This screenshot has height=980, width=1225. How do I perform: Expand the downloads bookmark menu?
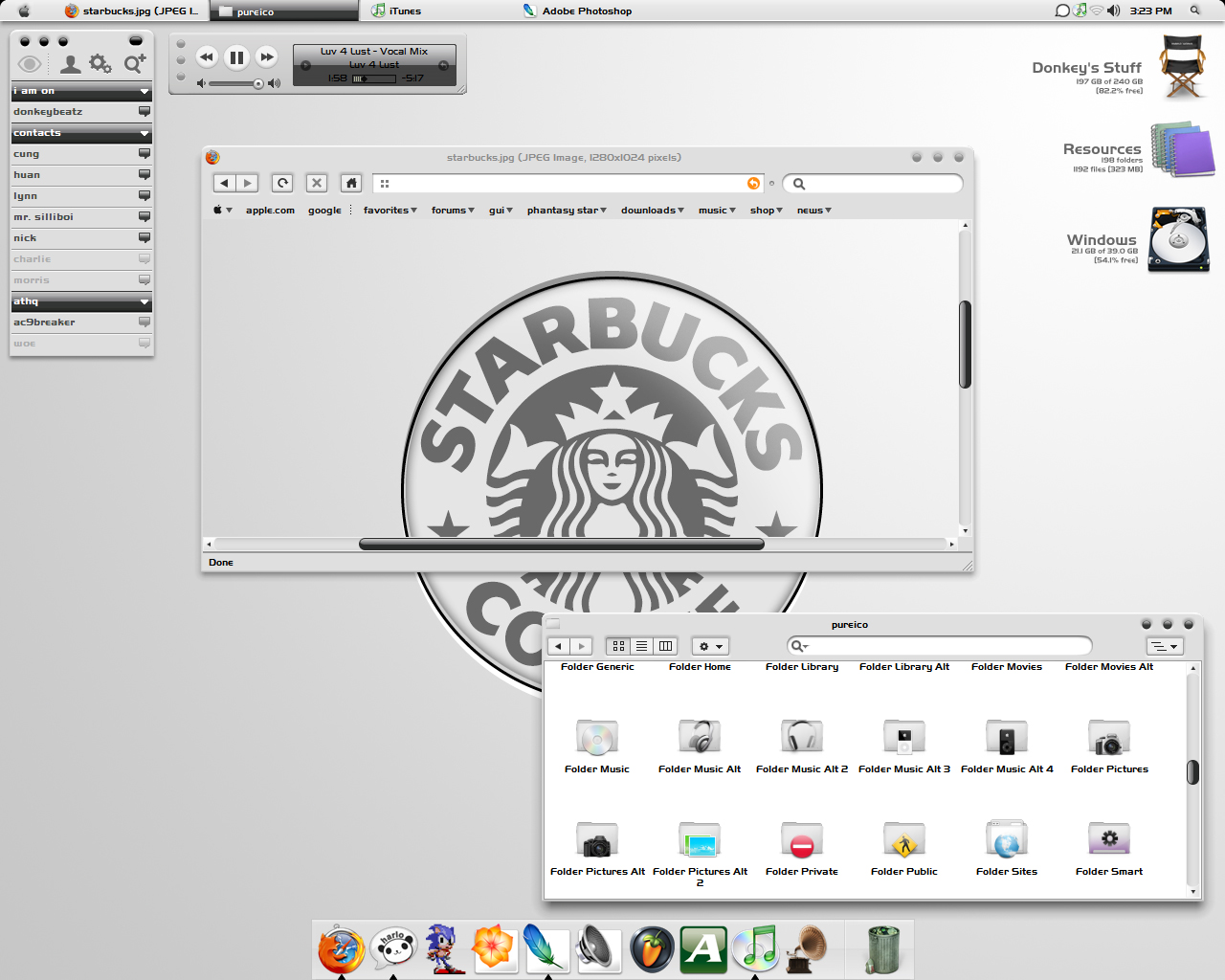click(x=652, y=211)
